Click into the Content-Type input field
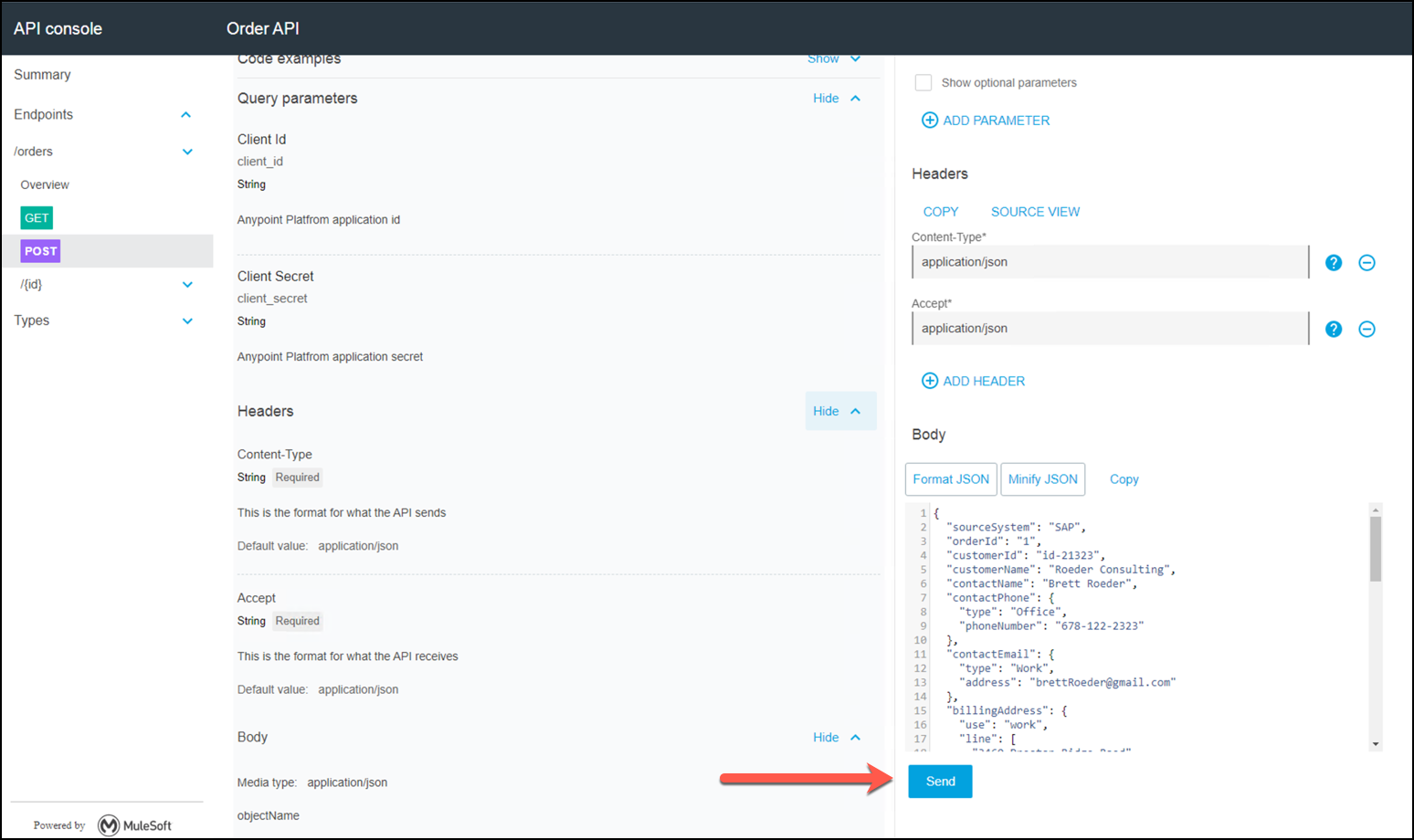Screen dimensions: 1414x840 [1110, 262]
